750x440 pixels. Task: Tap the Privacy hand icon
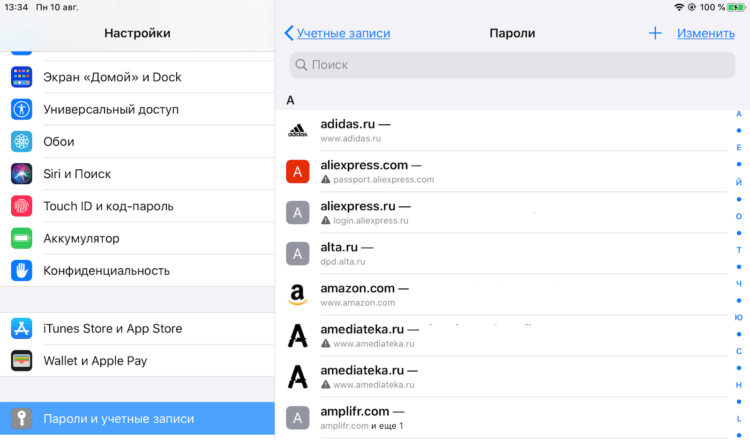point(22,271)
